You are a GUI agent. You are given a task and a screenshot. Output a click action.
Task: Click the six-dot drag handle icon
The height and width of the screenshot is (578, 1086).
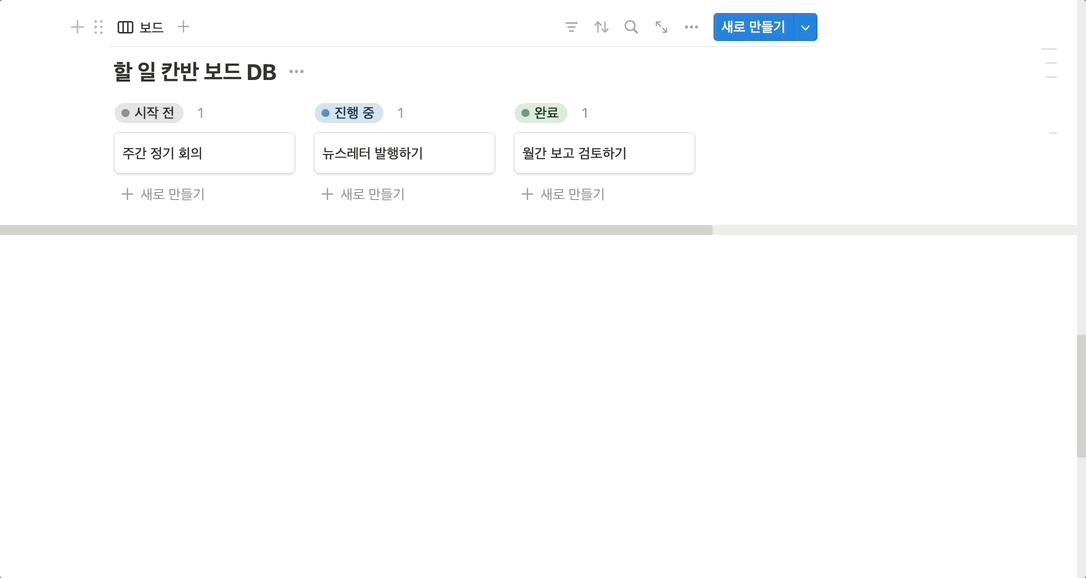[98, 27]
